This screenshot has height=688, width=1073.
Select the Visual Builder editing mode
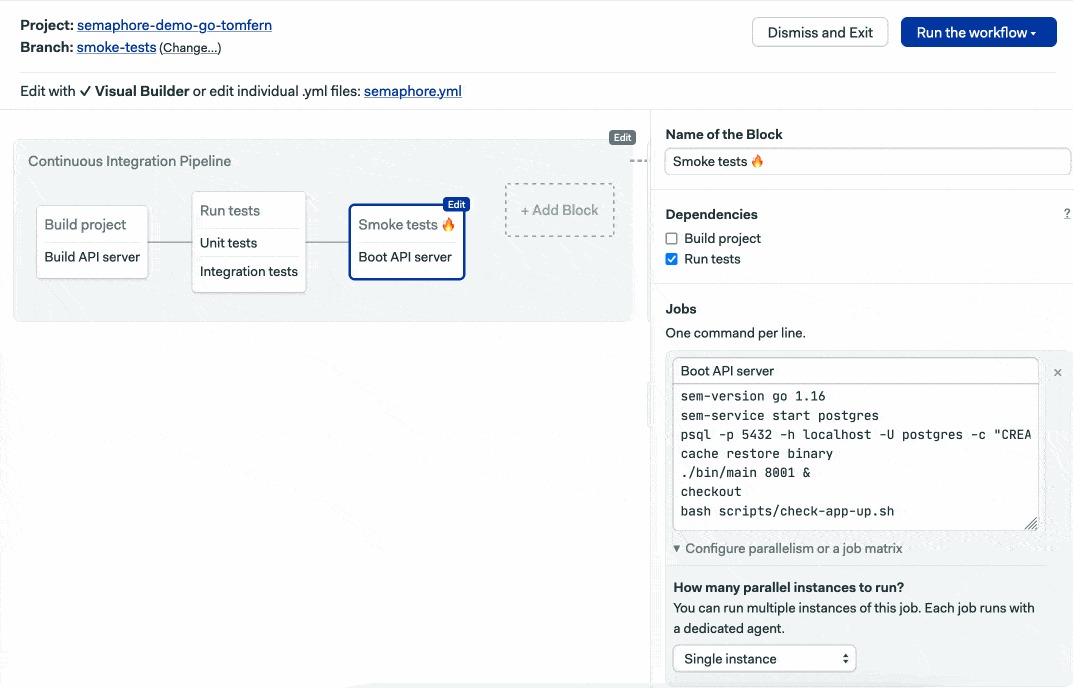pyautogui.click(x=134, y=91)
